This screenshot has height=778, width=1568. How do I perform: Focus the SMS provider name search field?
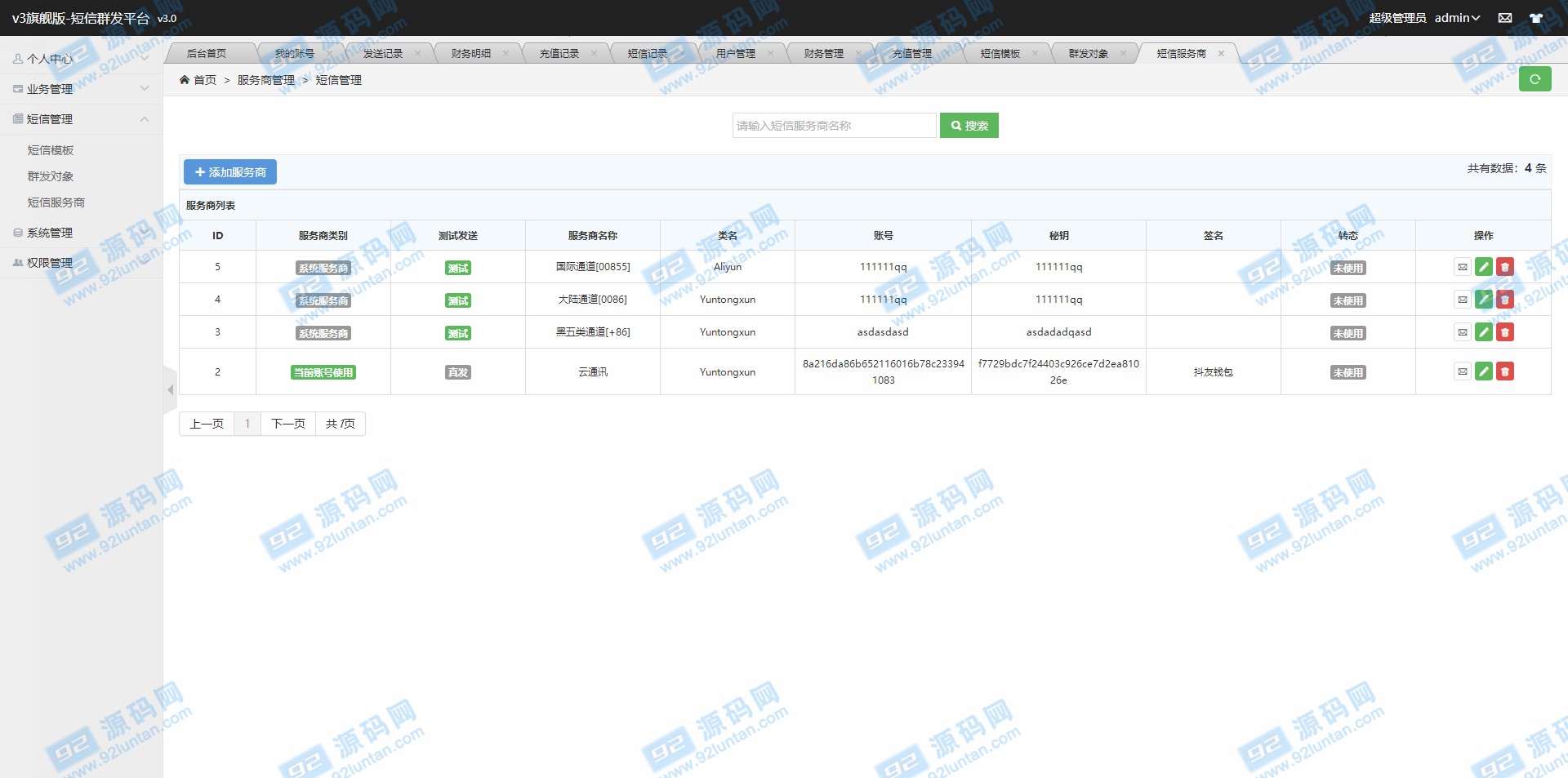833,126
